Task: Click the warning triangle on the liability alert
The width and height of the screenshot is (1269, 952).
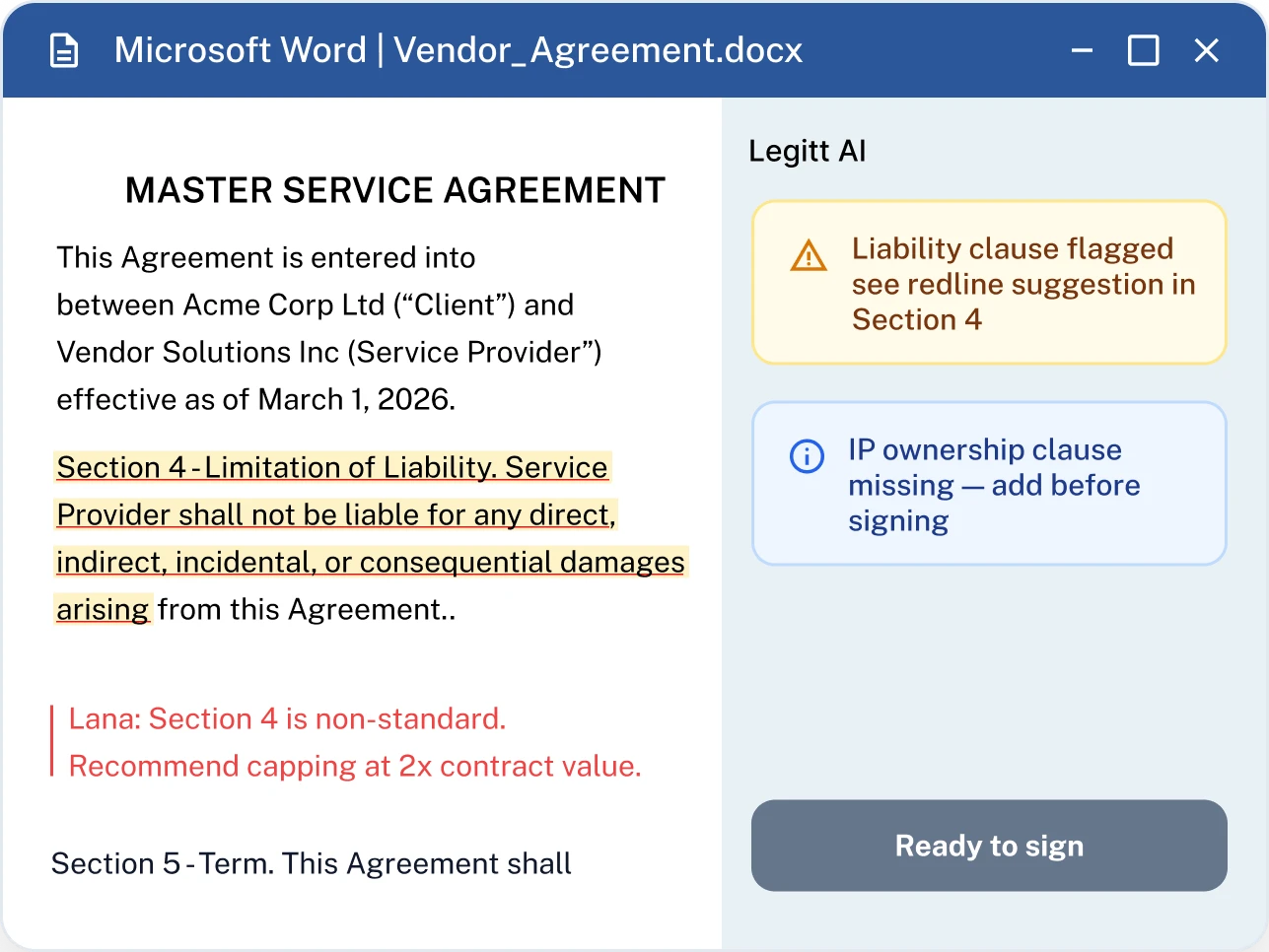Action: click(x=808, y=255)
